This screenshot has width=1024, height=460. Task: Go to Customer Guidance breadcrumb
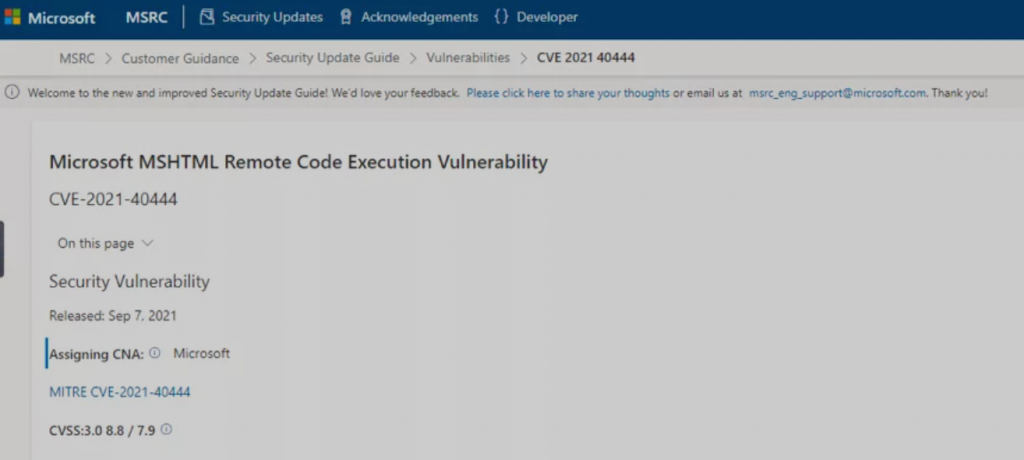coord(180,58)
